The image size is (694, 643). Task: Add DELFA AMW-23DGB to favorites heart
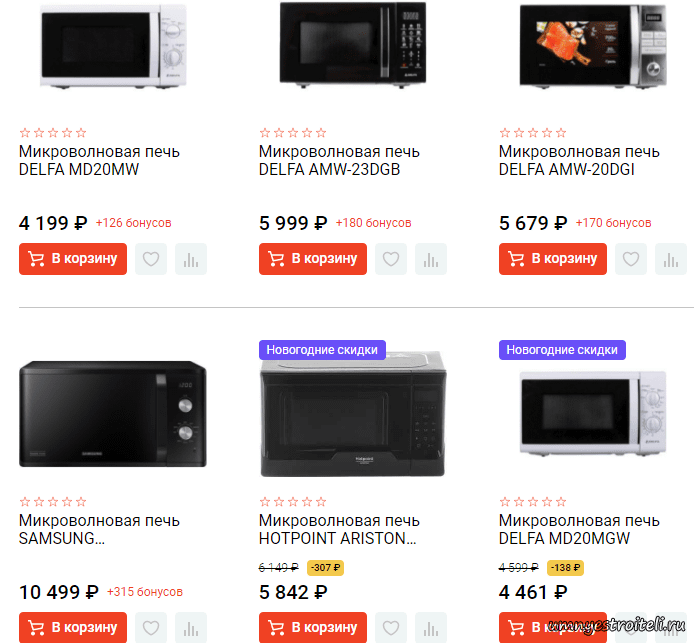[x=391, y=259]
